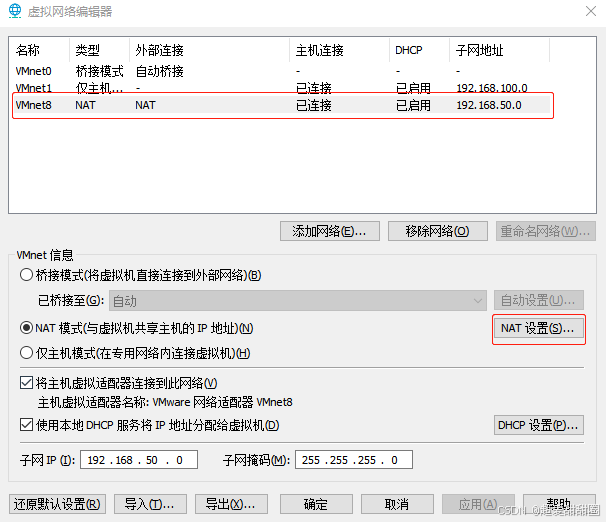The height and width of the screenshot is (522, 606).
Task: Click 添加网络(E) button
Action: [330, 231]
